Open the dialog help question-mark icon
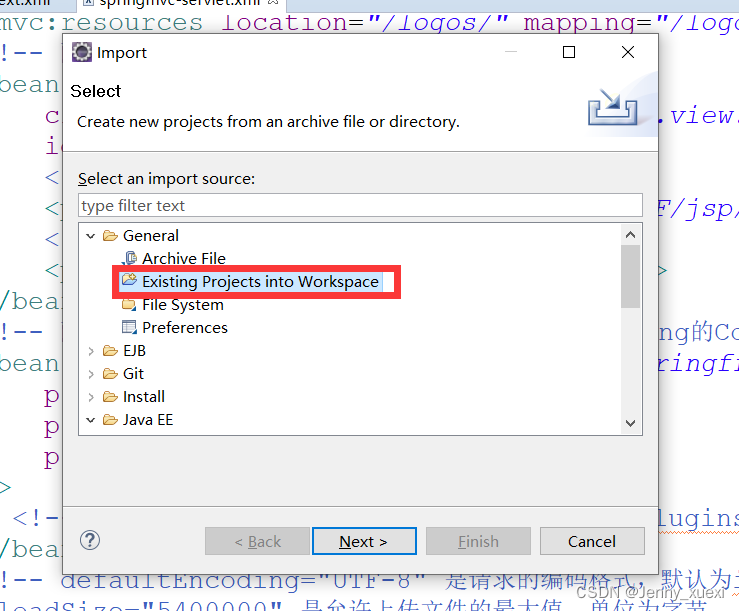This screenshot has height=611, width=739. [90, 540]
